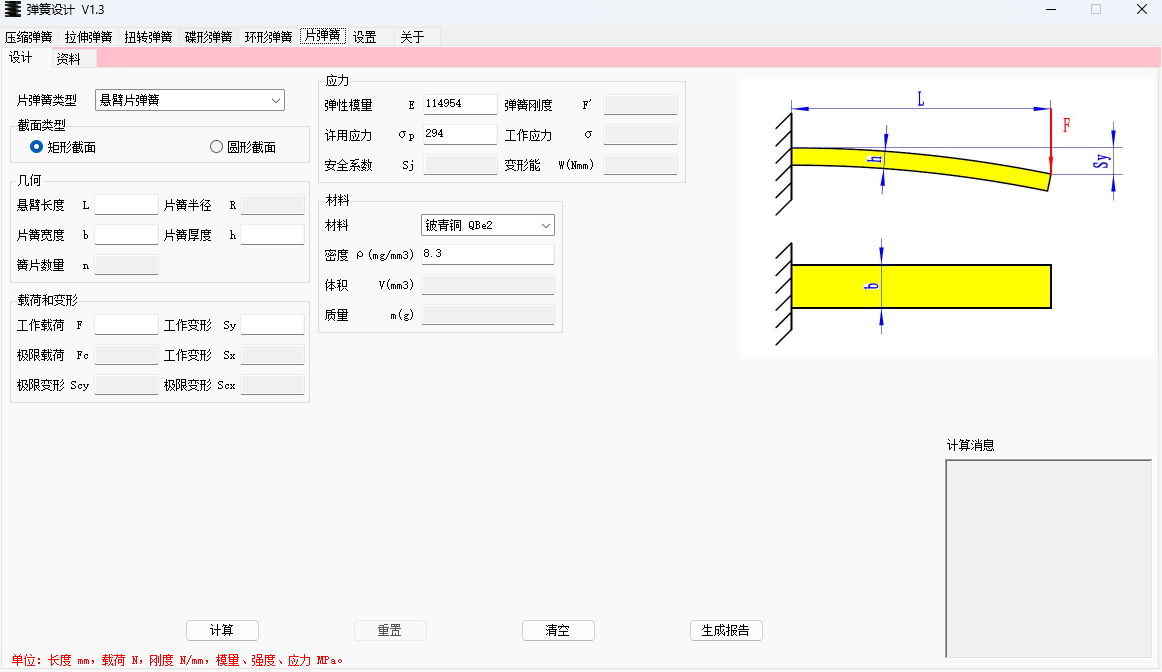
Task: Open the 环形弹簧 menu
Action: tap(268, 36)
